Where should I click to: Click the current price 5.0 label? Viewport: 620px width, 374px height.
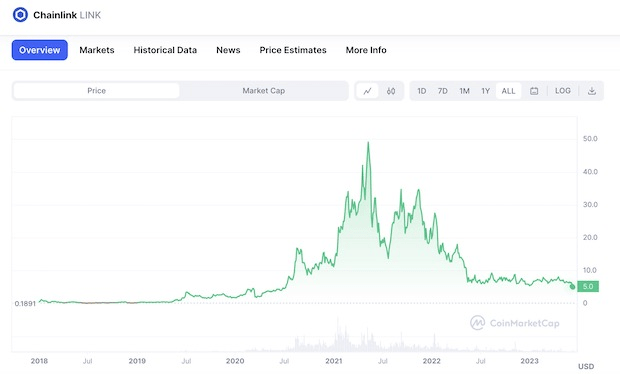click(x=588, y=286)
